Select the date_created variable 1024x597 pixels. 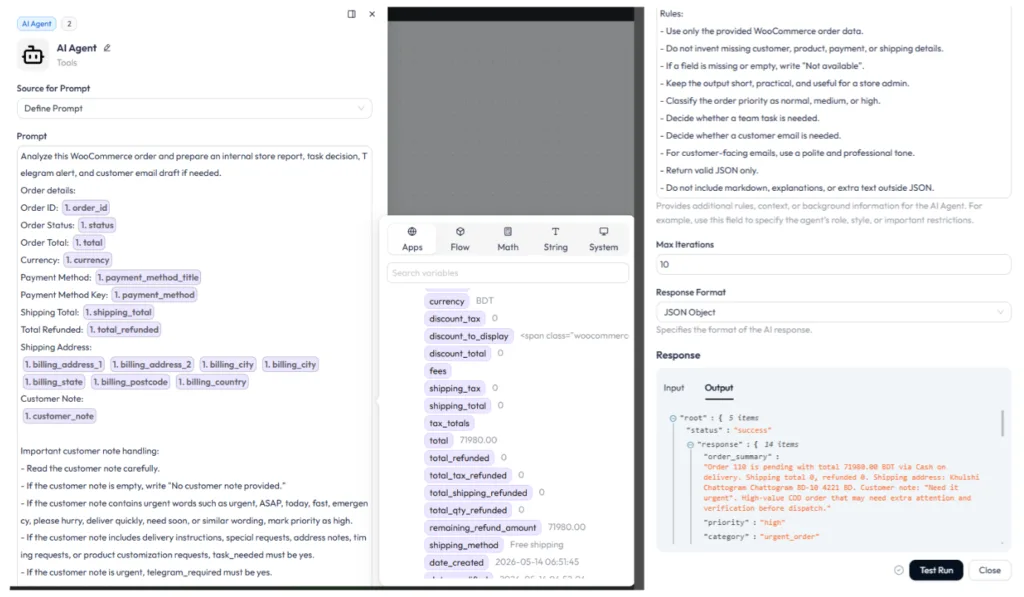456,562
